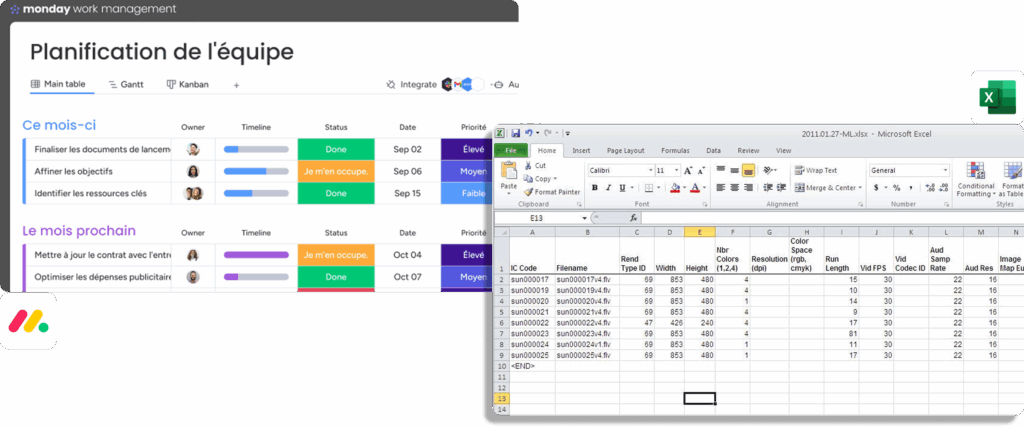The width and height of the screenshot is (1024, 427).
Task: Switch to the Page Layout ribbon tab
Action: point(626,151)
